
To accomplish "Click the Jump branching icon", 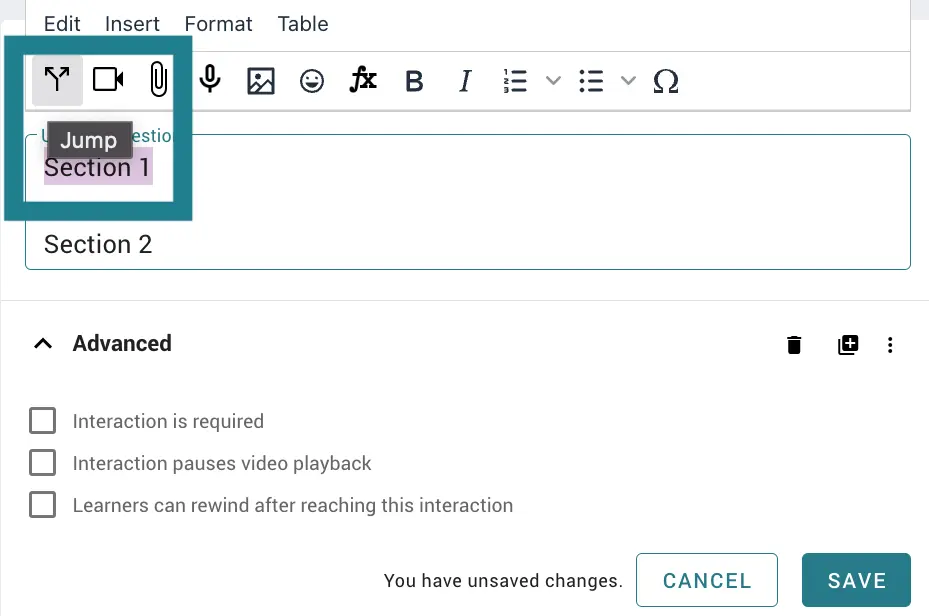I will 57,81.
